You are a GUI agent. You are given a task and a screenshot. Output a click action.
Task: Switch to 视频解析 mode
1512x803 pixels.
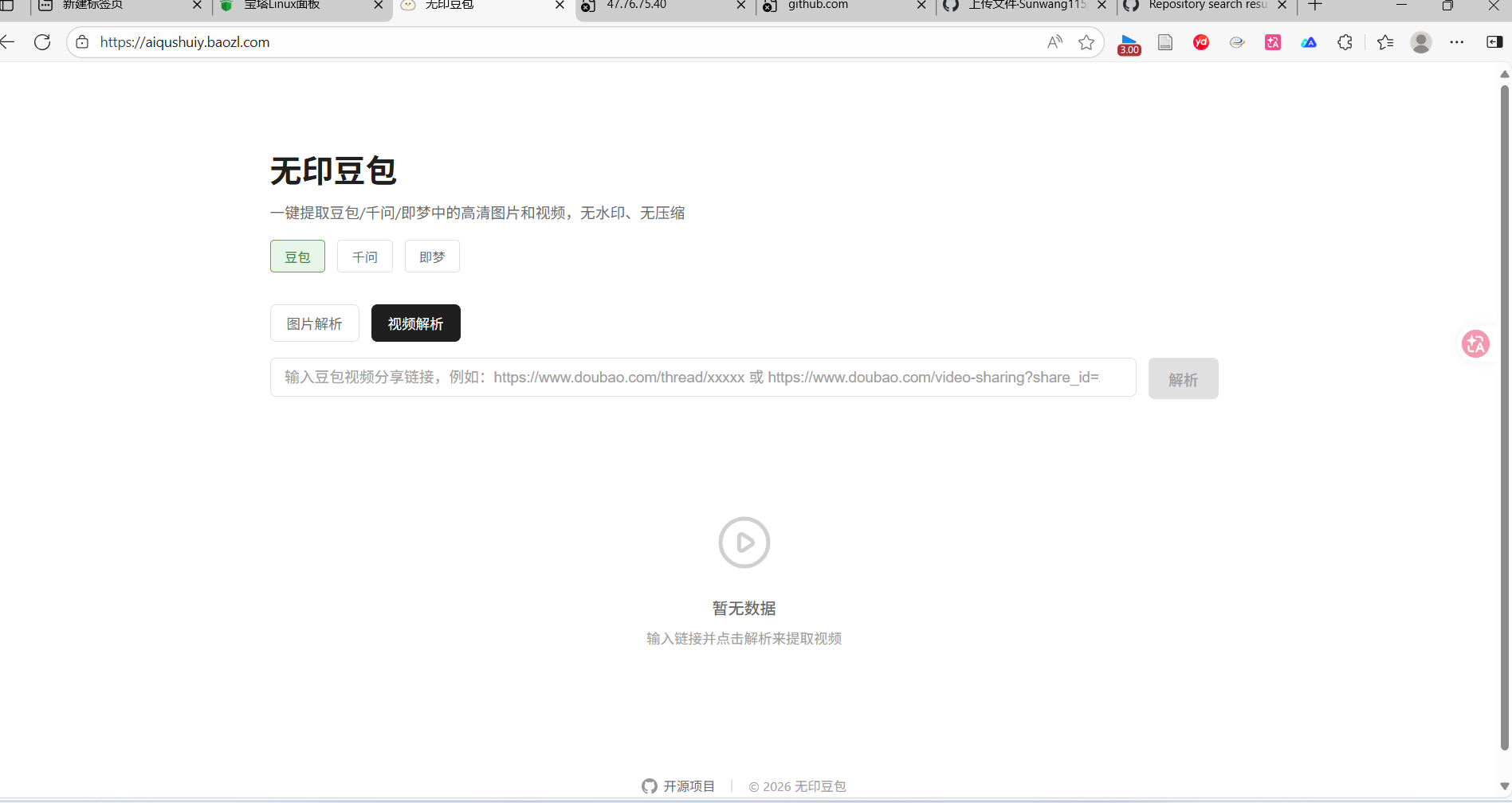[x=416, y=323]
